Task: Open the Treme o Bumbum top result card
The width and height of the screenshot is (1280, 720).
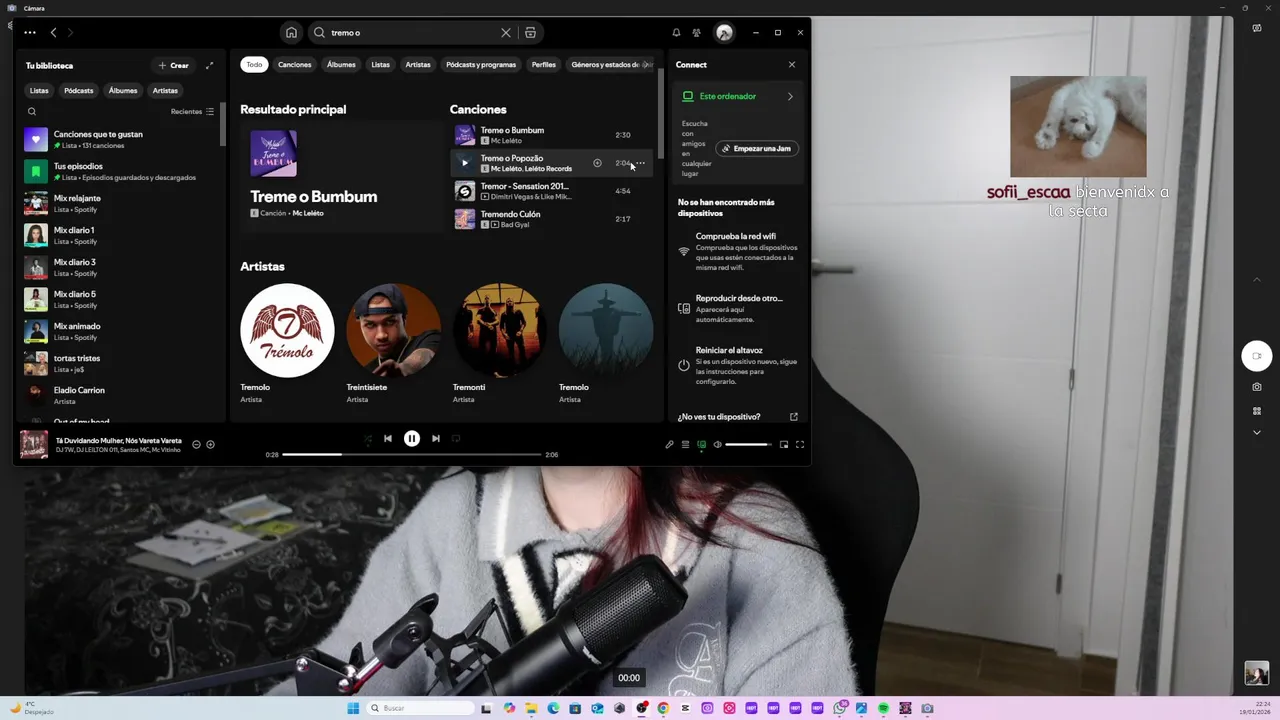Action: (341, 177)
